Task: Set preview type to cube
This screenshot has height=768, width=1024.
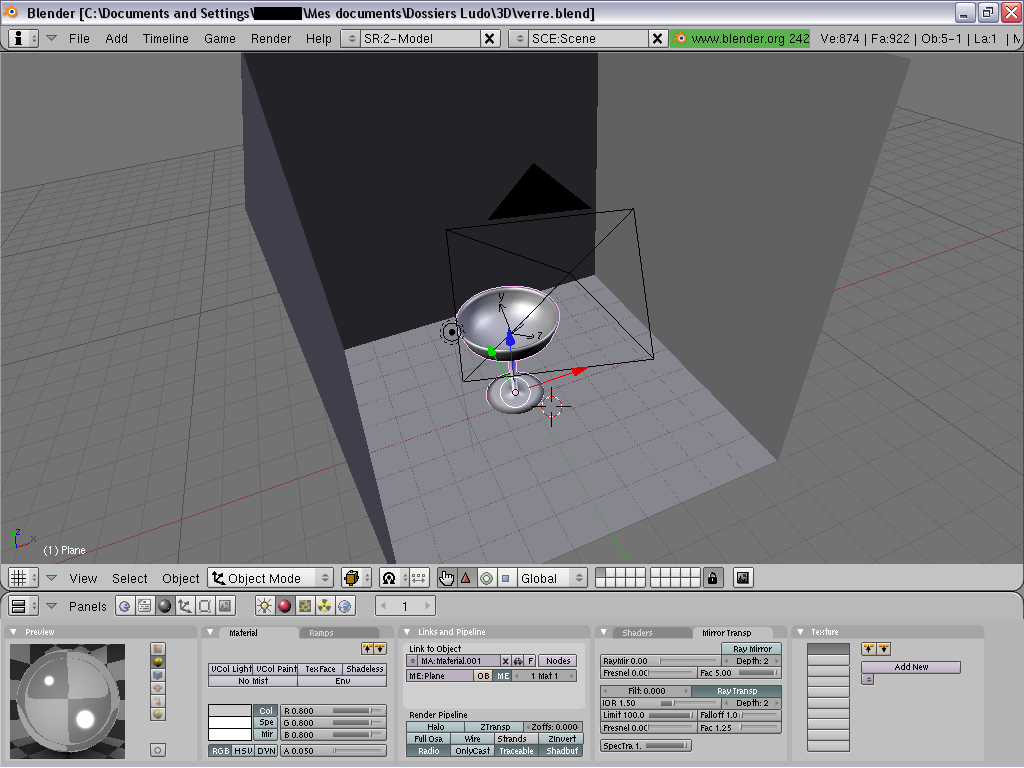Action: tap(157, 675)
